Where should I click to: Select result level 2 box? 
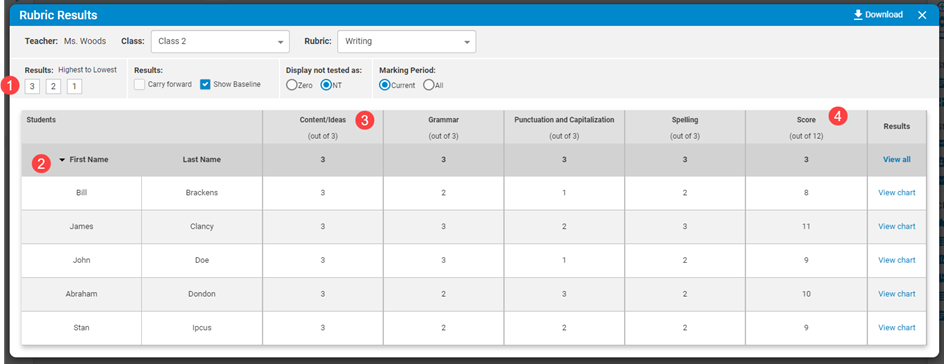(53, 87)
